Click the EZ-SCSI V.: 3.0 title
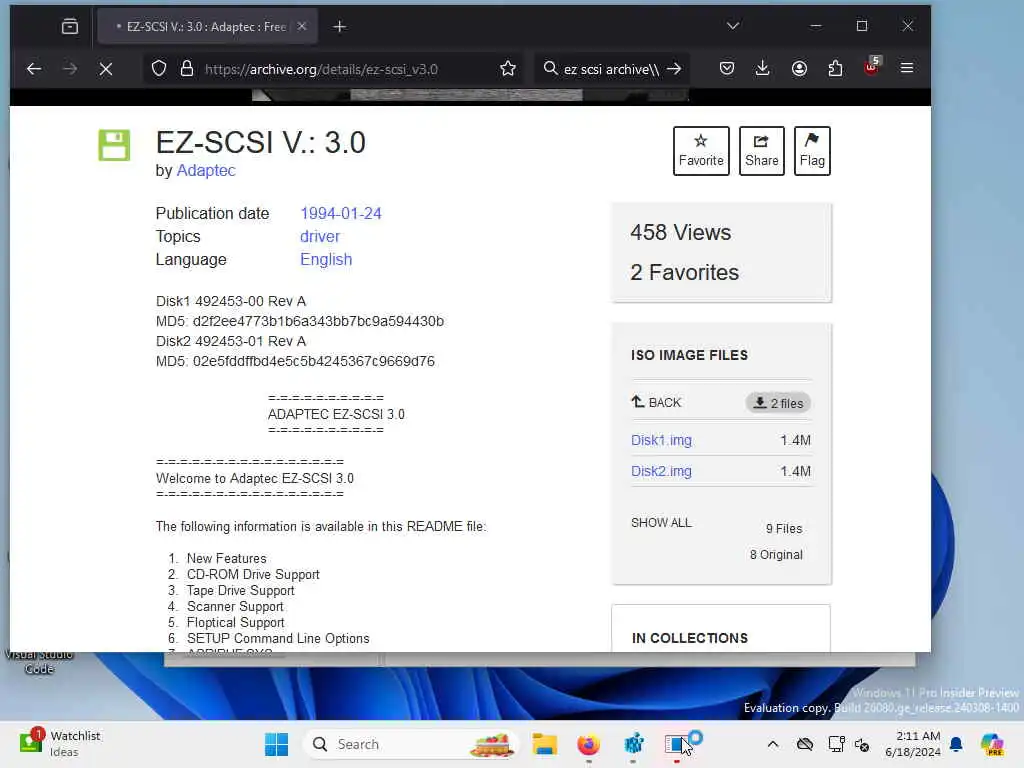The width and height of the screenshot is (1024, 768). 261,142
